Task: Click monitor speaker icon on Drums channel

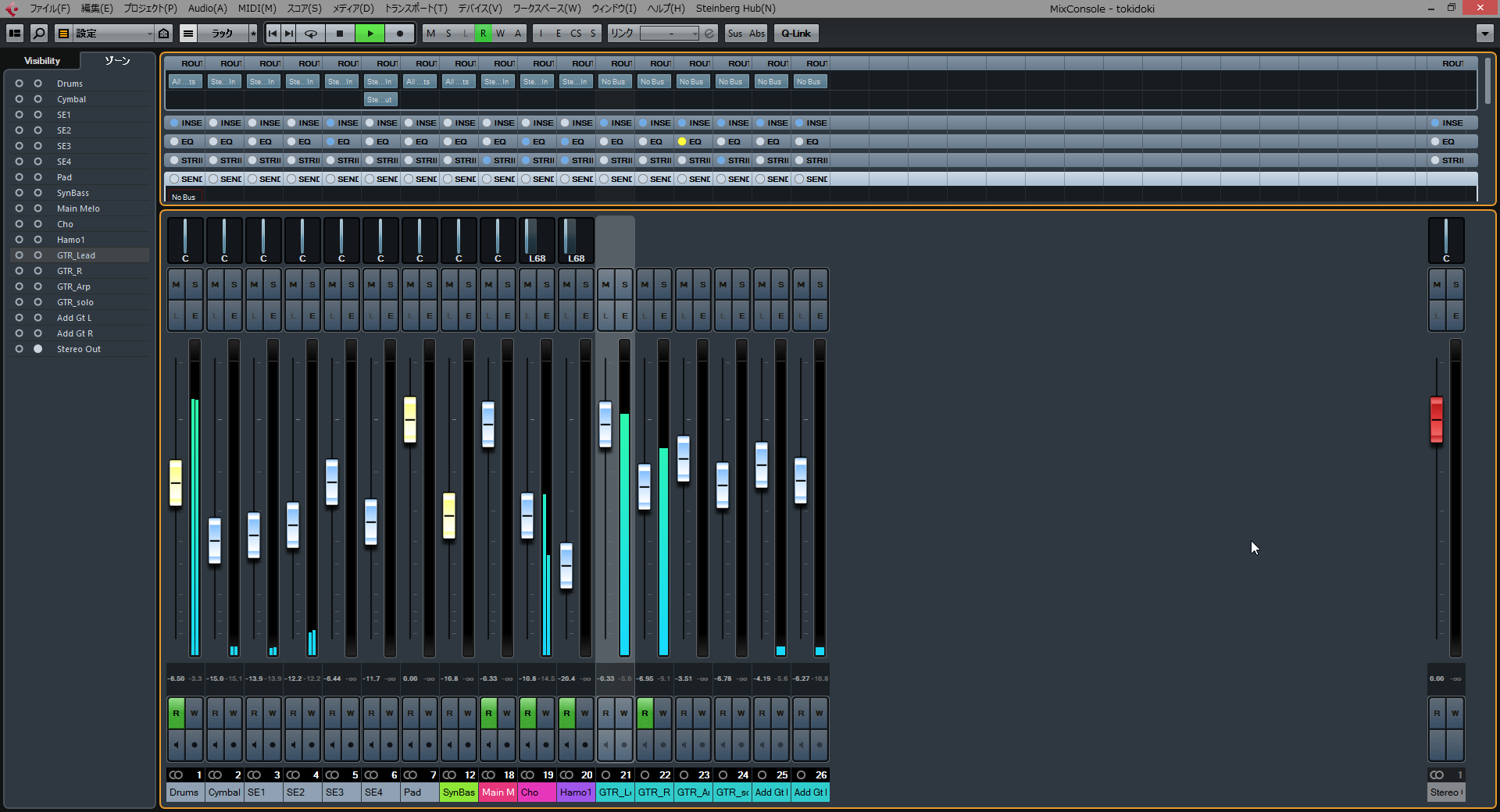Action: (x=177, y=745)
